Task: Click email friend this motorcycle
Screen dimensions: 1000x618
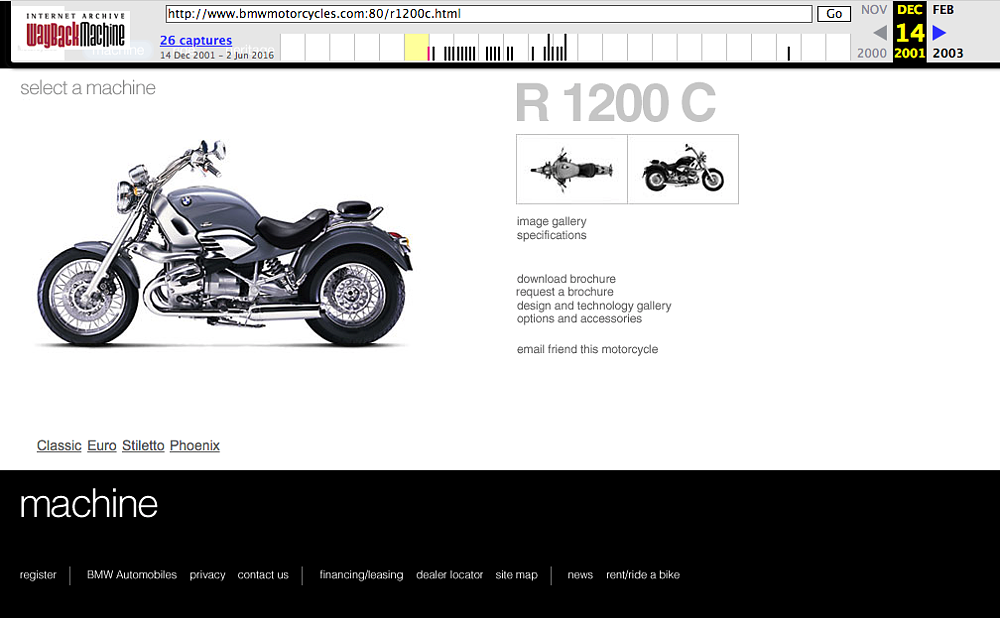Action: [587, 349]
